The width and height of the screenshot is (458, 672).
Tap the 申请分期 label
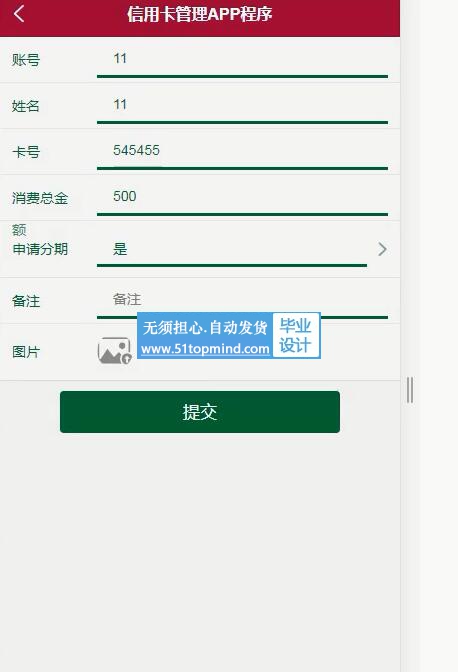click(x=40, y=249)
